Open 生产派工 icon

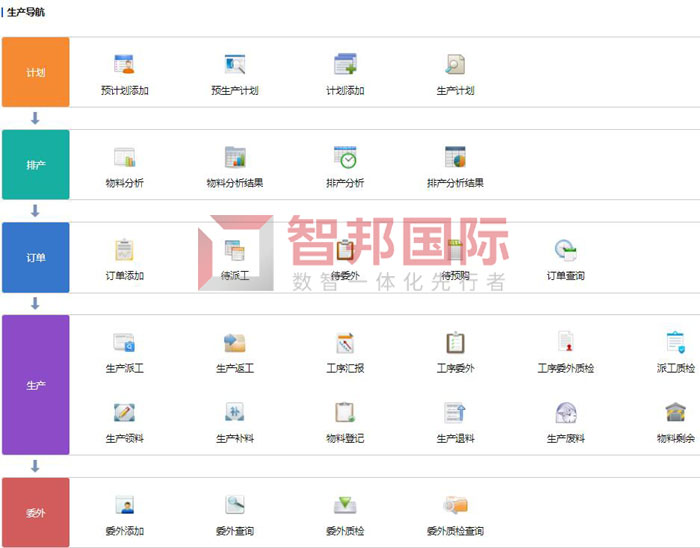[125, 344]
